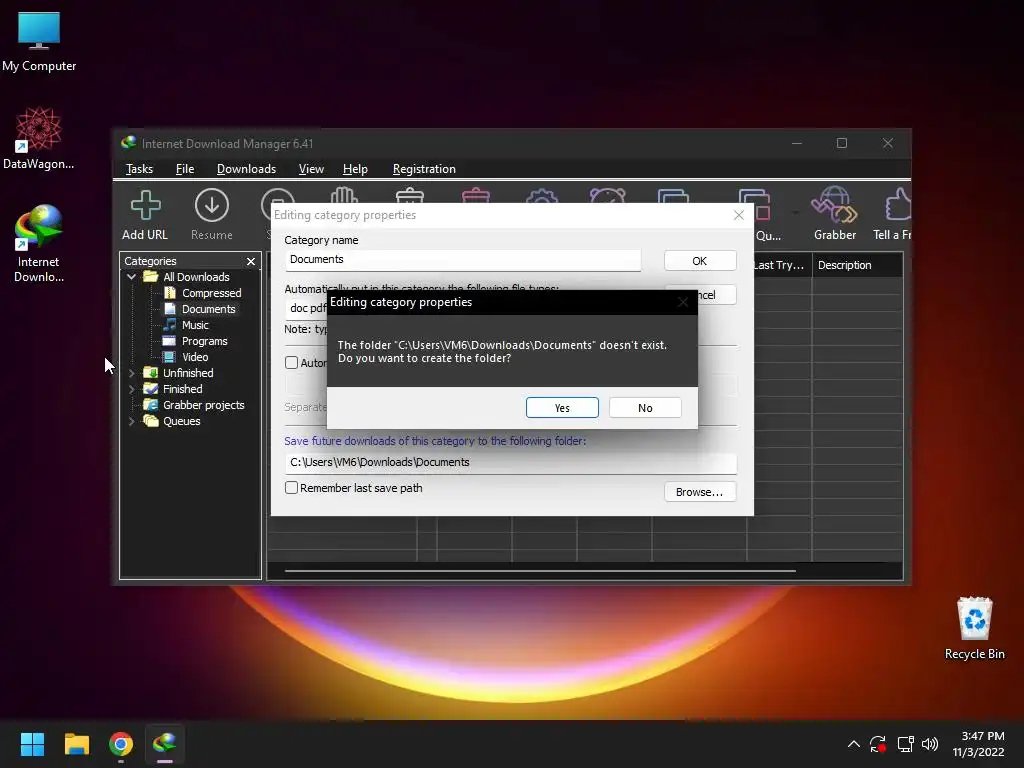1024x768 pixels.
Task: Open the Downloads menu
Action: point(246,169)
